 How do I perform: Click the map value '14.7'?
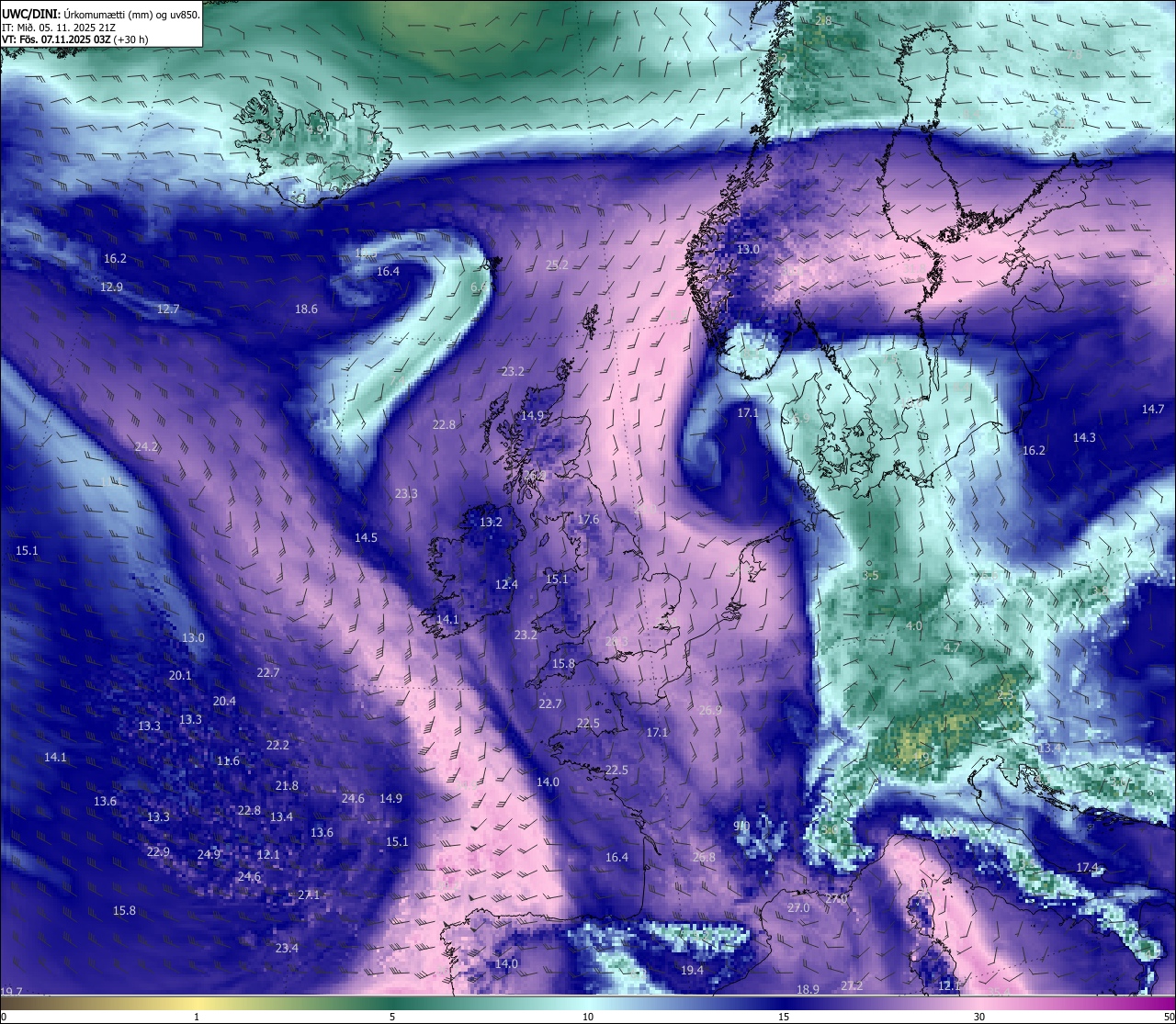coord(1152,410)
